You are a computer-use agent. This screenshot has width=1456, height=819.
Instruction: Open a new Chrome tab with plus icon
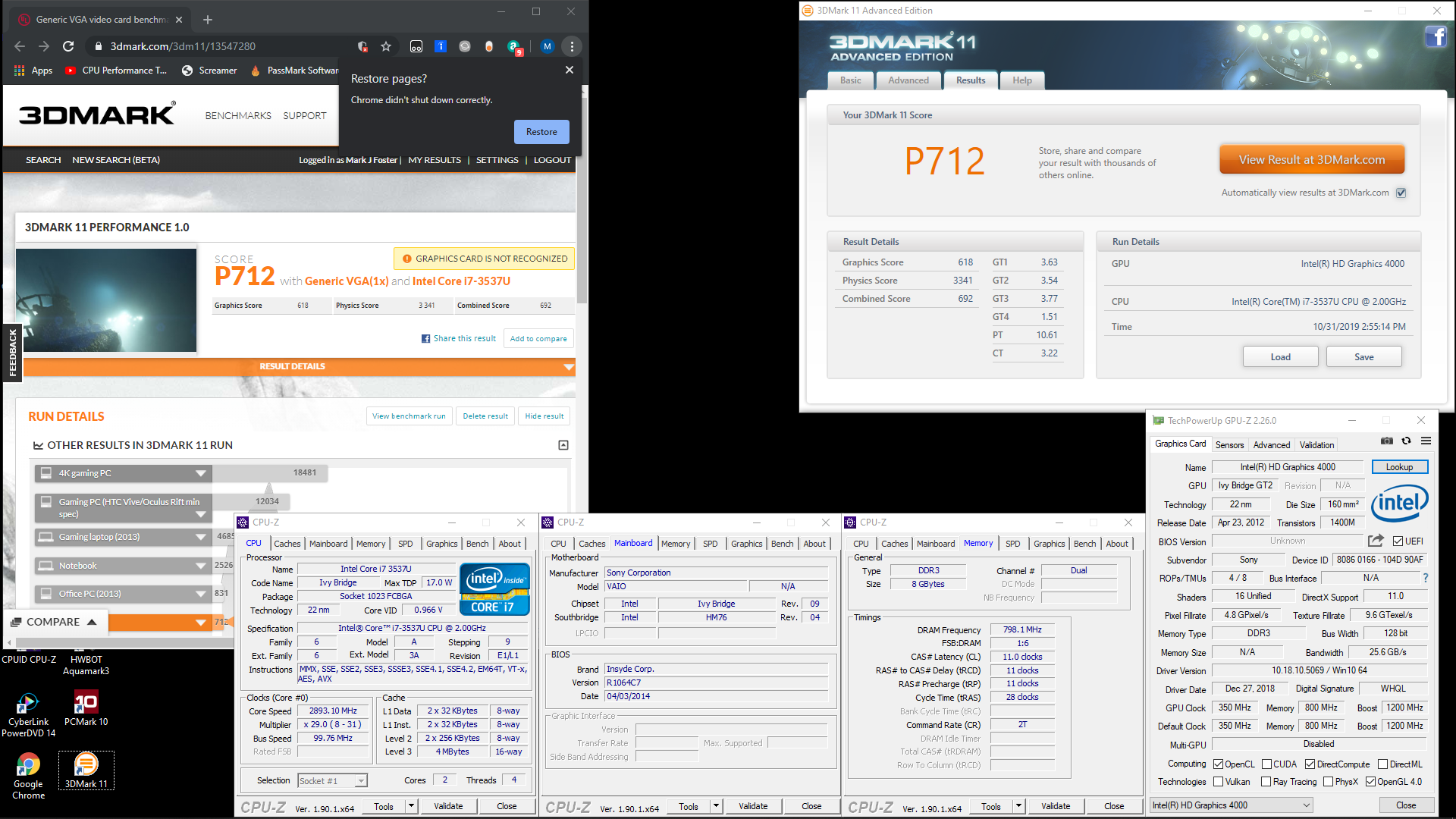coord(208,20)
